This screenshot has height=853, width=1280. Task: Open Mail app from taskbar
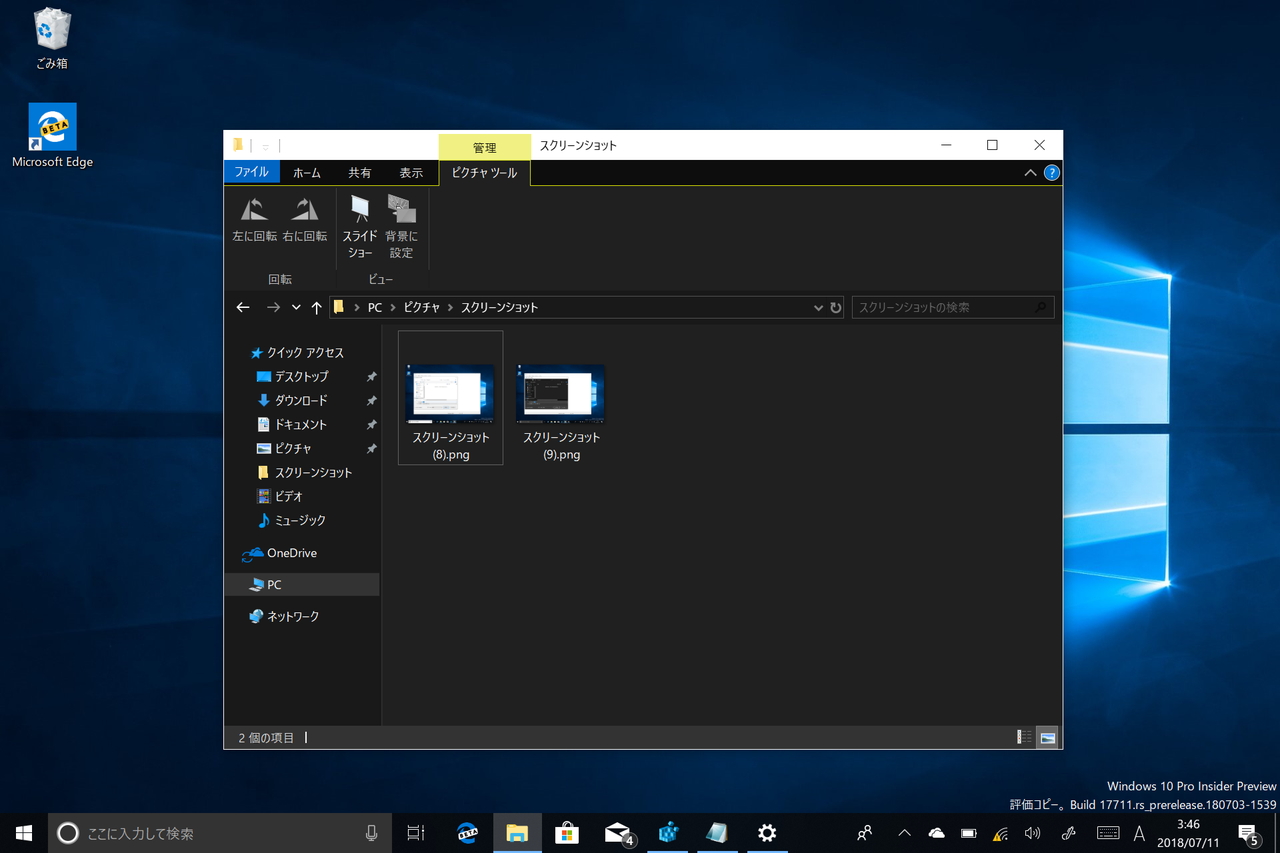[618, 833]
